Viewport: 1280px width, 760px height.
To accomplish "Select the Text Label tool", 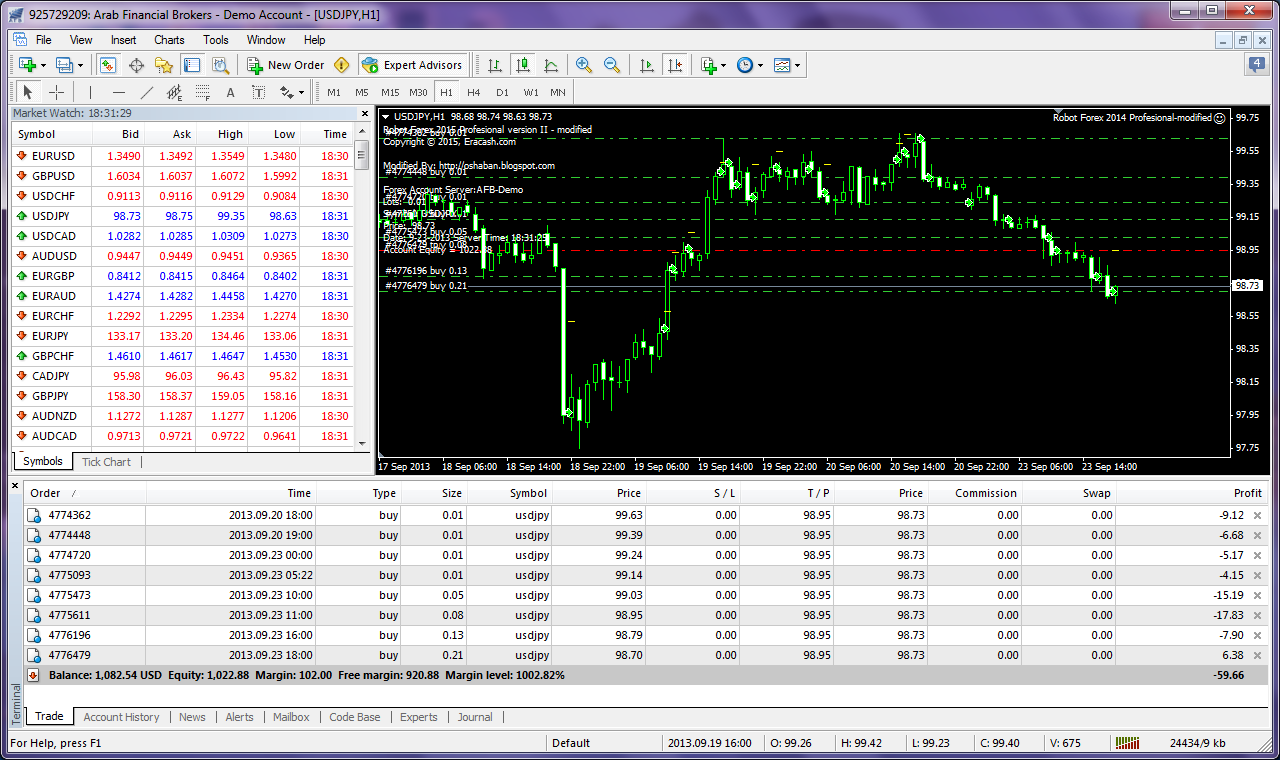I will (x=258, y=92).
